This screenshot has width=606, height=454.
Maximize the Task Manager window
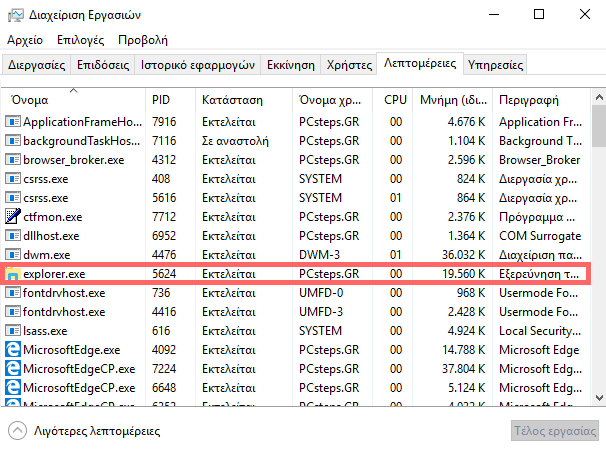point(539,15)
